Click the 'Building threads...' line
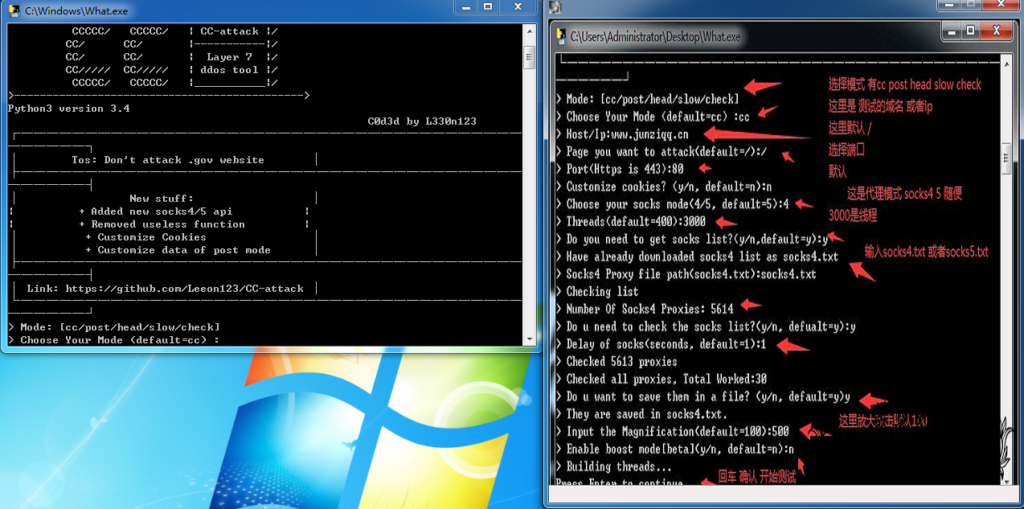The height and width of the screenshot is (509, 1024). [x=614, y=467]
